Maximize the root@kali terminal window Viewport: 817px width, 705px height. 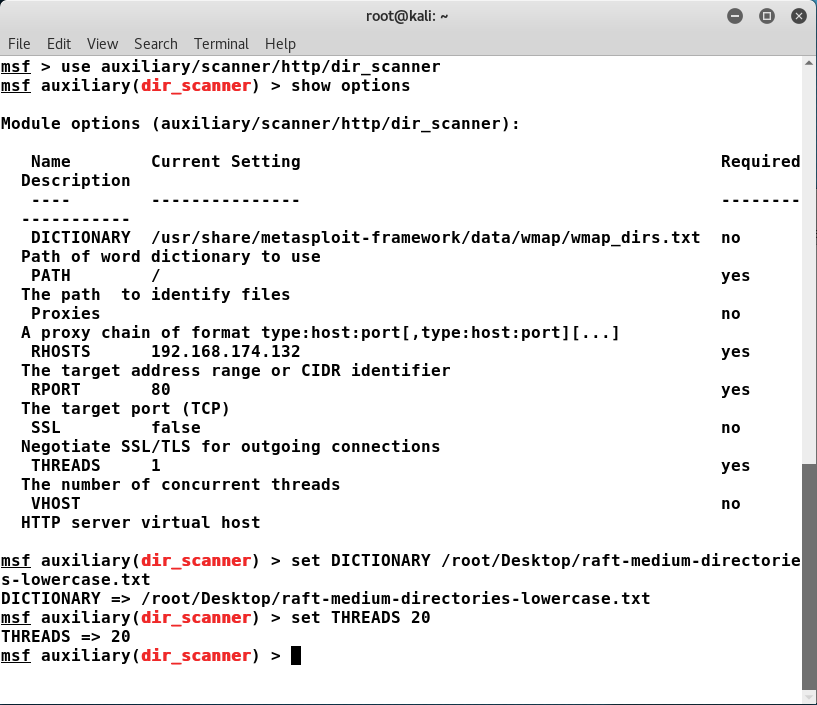click(766, 16)
